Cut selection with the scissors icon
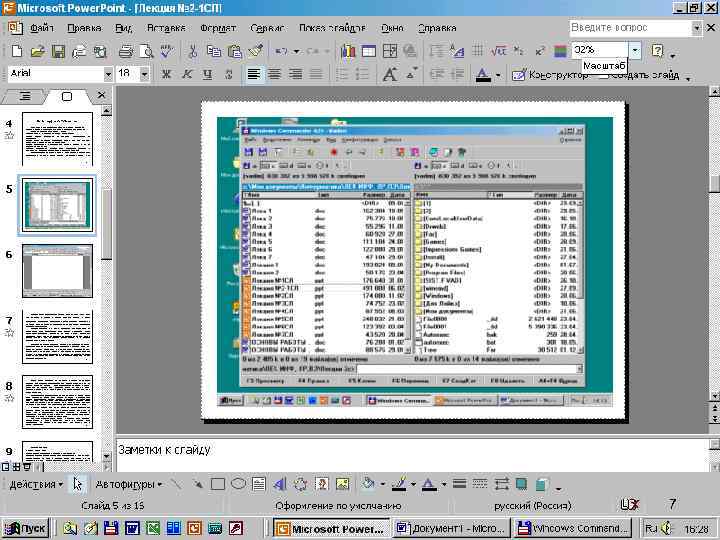Image resolution: width=720 pixels, height=540 pixels. (x=193, y=51)
